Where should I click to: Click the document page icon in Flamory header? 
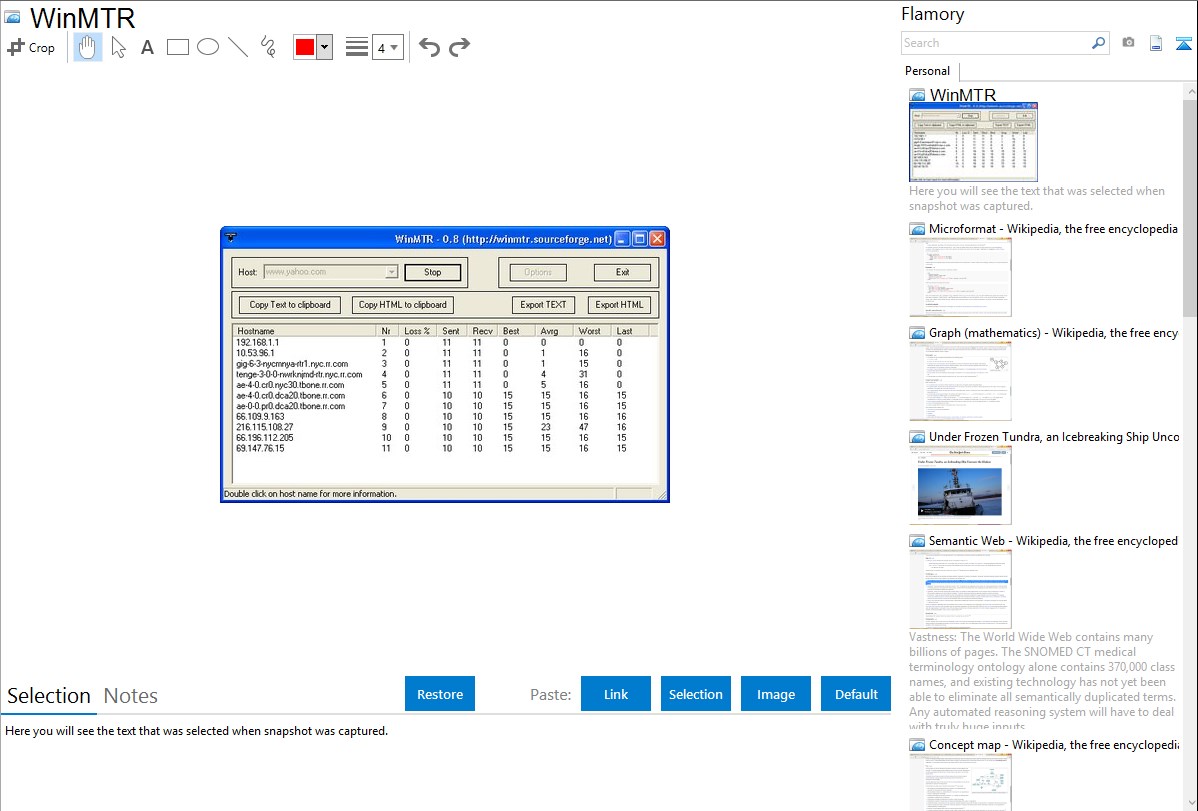(1156, 43)
